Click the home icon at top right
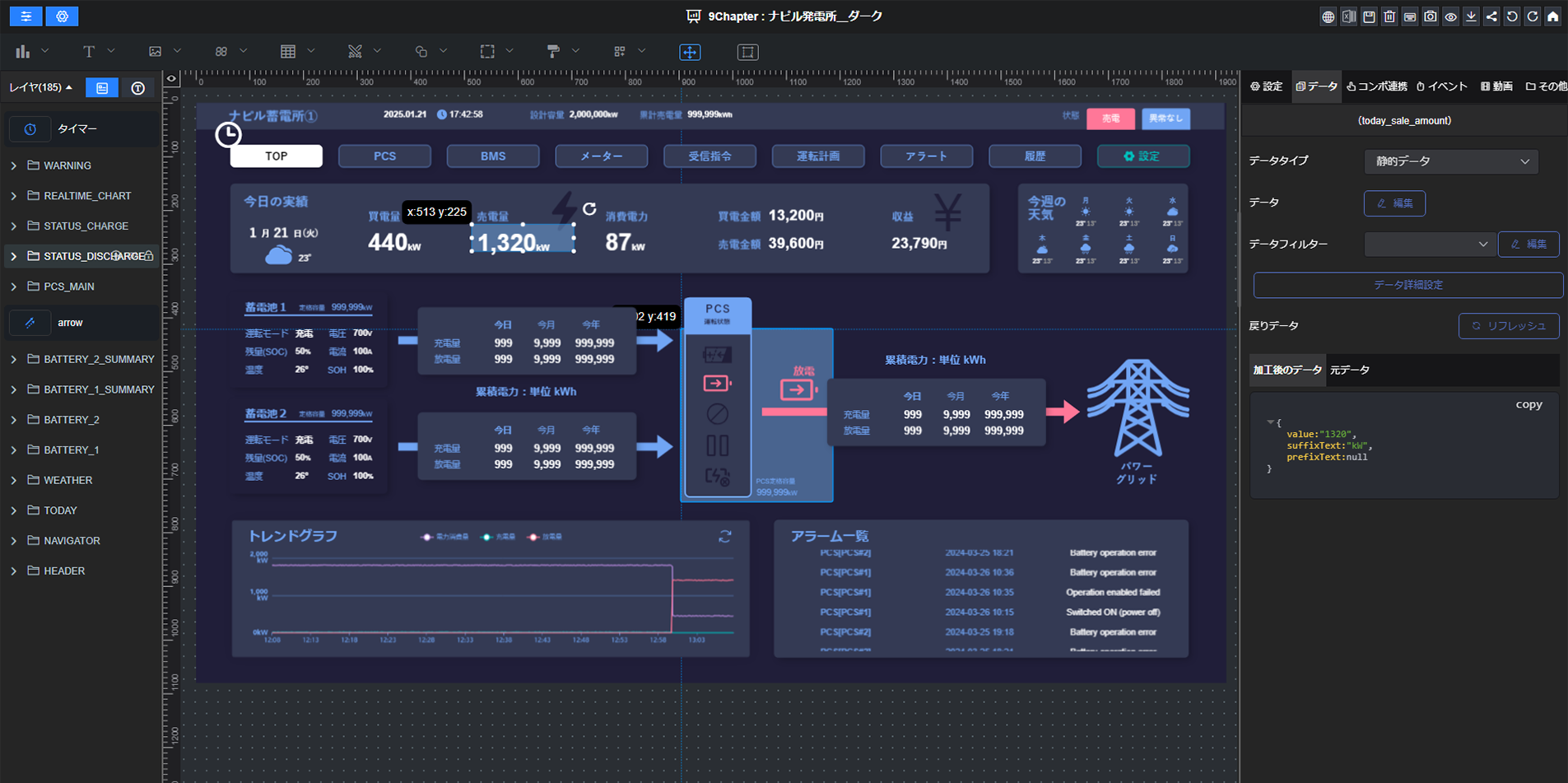The image size is (1568, 783). pyautogui.click(x=1552, y=16)
